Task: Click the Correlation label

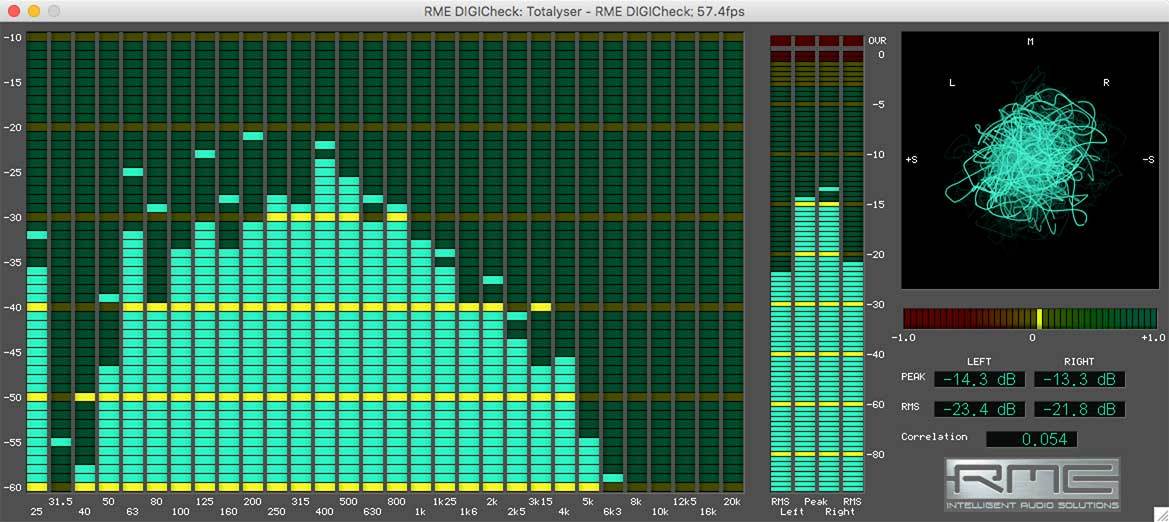Action: [x=934, y=437]
